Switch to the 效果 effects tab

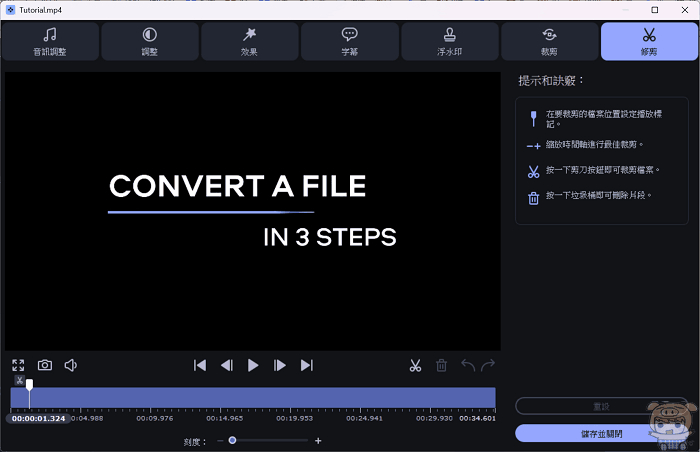tap(250, 41)
